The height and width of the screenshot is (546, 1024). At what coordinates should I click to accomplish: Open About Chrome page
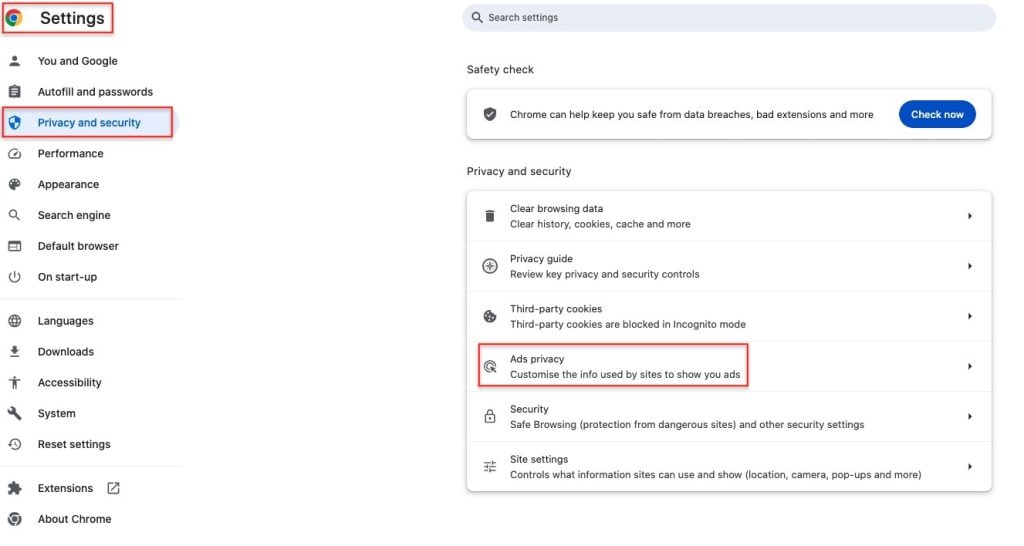(x=74, y=519)
